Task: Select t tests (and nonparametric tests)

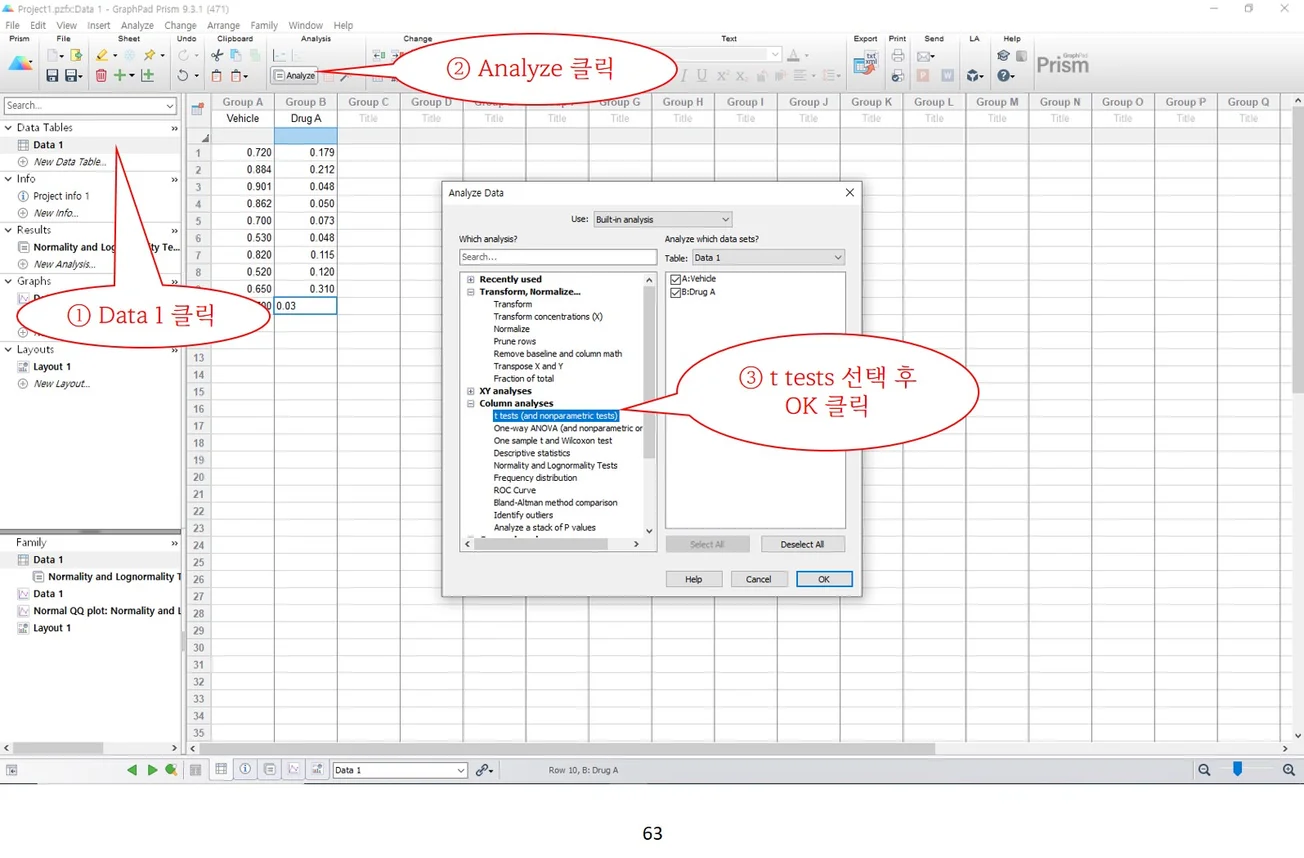Action: [556, 416]
